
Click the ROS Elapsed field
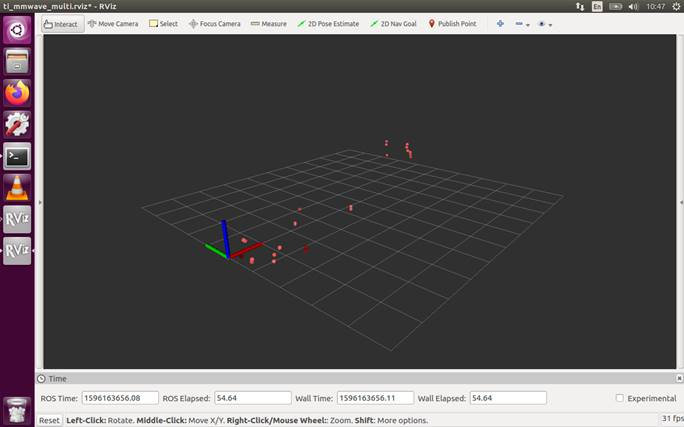click(253, 398)
